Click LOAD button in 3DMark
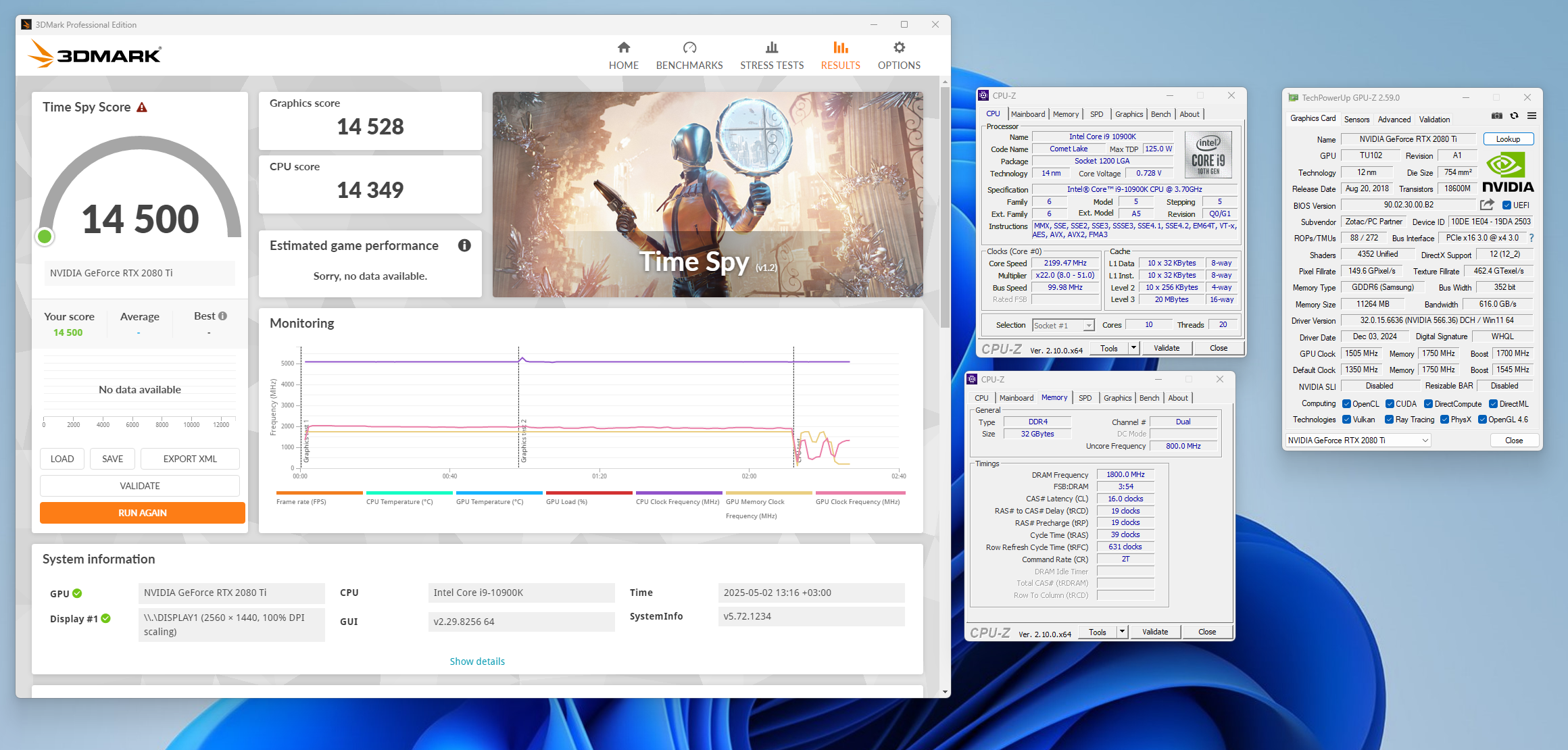 point(62,459)
